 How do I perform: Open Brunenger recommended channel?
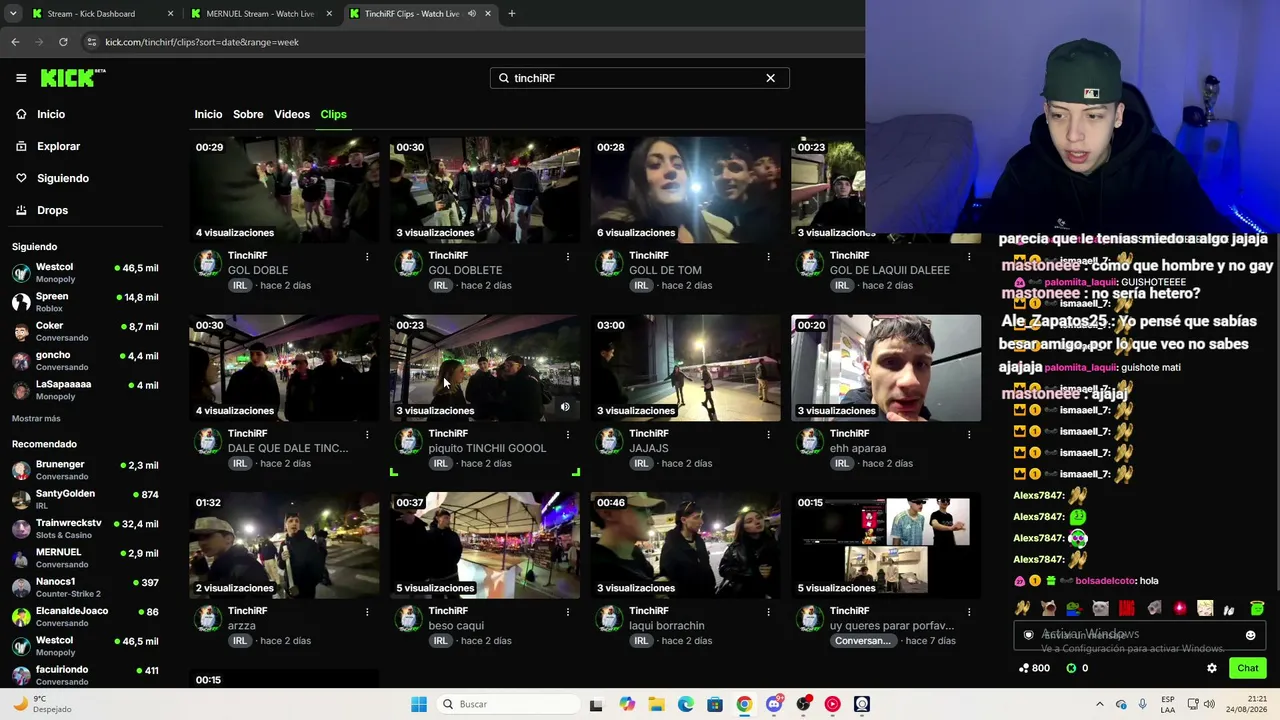pyautogui.click(x=85, y=470)
